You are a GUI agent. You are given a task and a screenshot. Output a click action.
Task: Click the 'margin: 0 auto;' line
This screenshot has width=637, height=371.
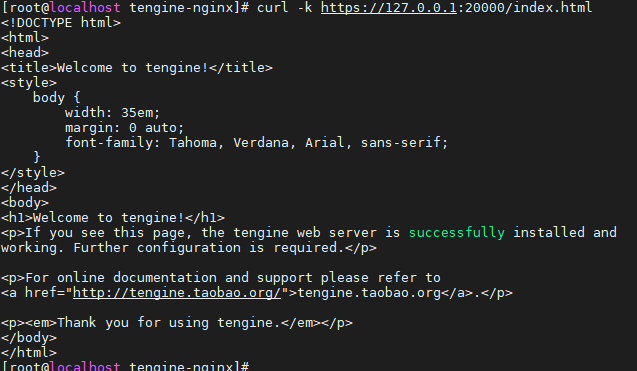click(x=124, y=128)
